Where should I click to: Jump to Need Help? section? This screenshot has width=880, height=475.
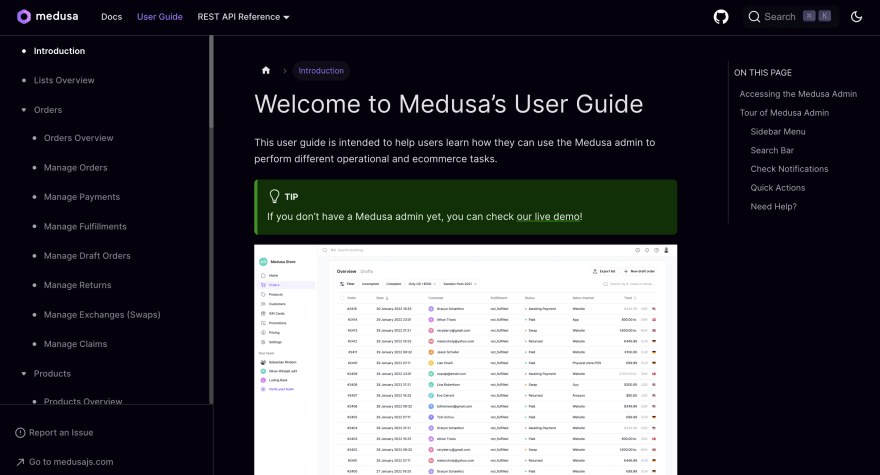point(773,207)
